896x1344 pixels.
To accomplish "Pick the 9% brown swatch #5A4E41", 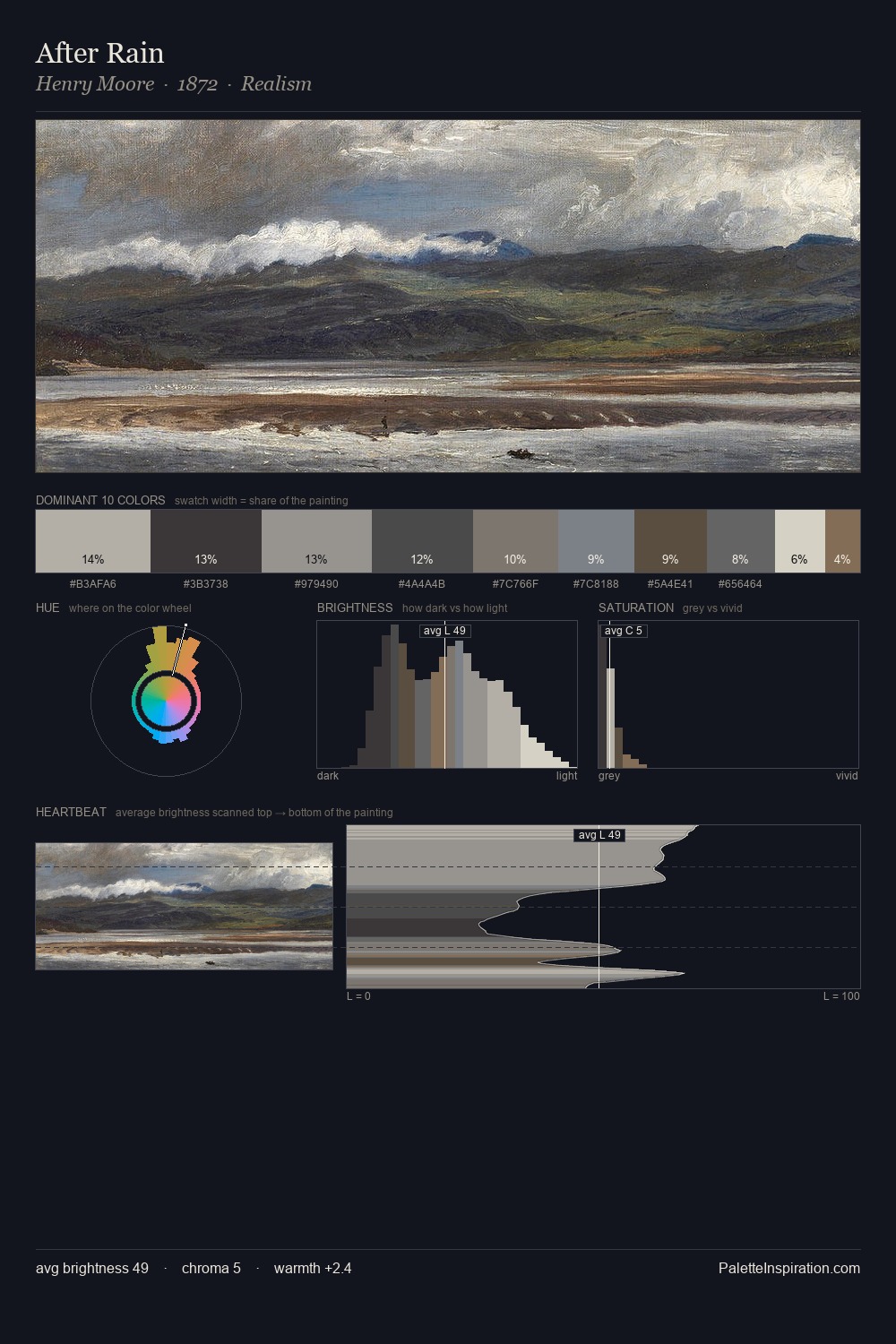I will click(x=670, y=541).
